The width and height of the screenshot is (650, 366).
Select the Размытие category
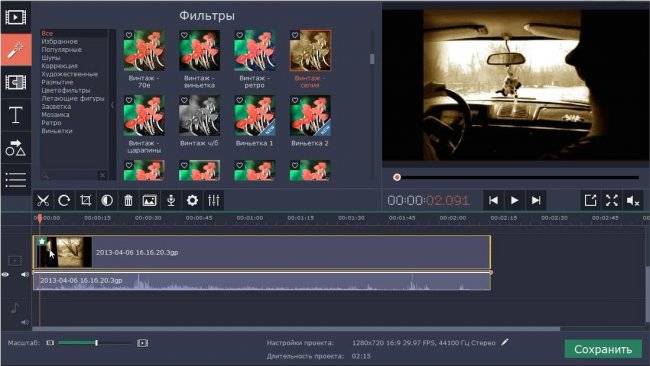57,82
